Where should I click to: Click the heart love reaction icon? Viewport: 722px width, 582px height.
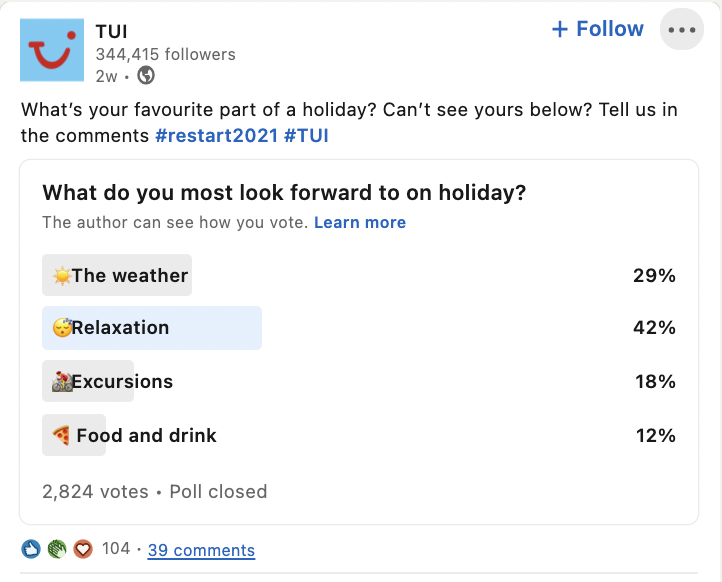point(83,549)
